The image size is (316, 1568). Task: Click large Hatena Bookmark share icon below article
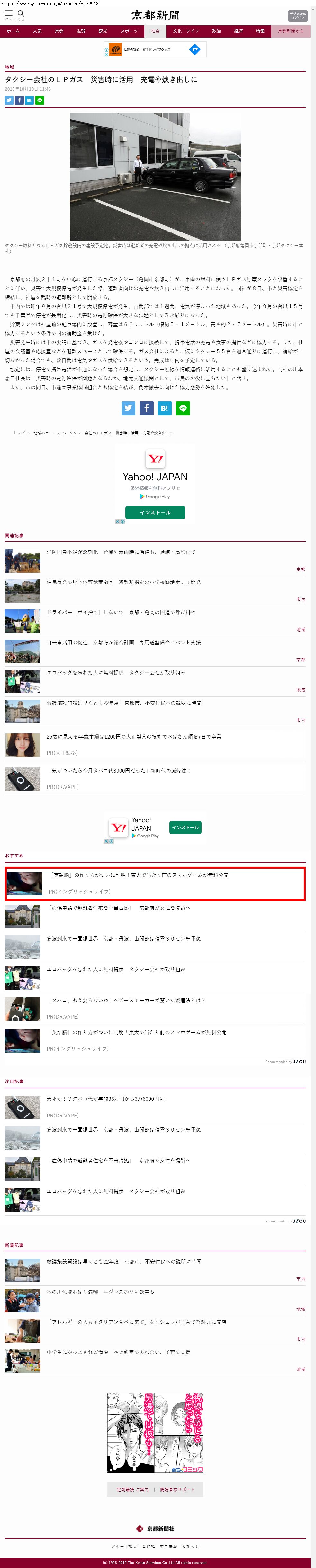[164, 408]
